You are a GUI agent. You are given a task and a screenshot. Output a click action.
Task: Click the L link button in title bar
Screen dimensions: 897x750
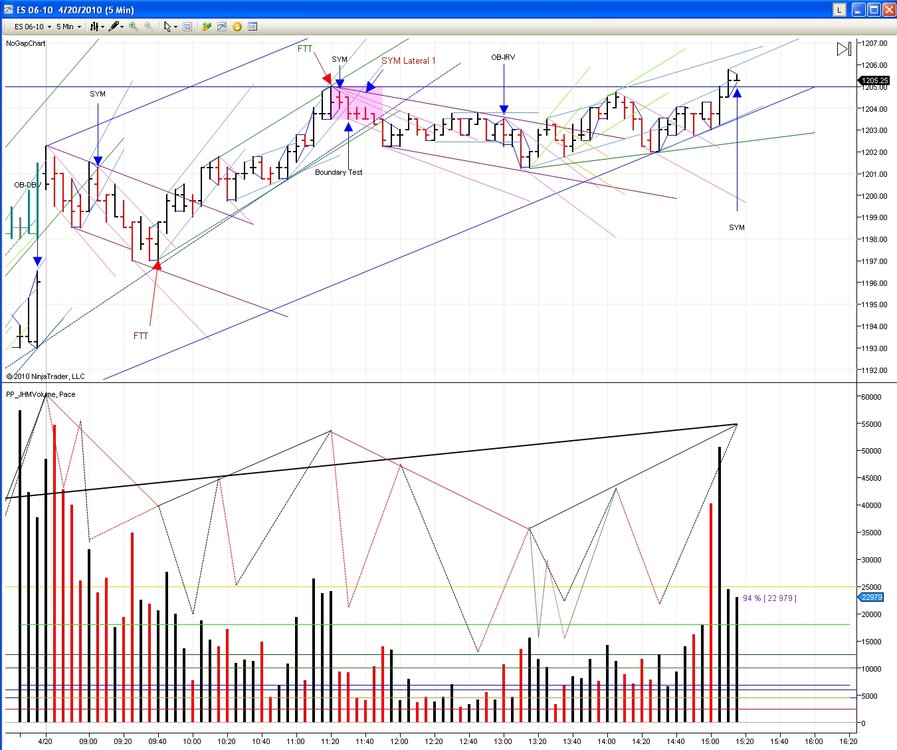839,10
